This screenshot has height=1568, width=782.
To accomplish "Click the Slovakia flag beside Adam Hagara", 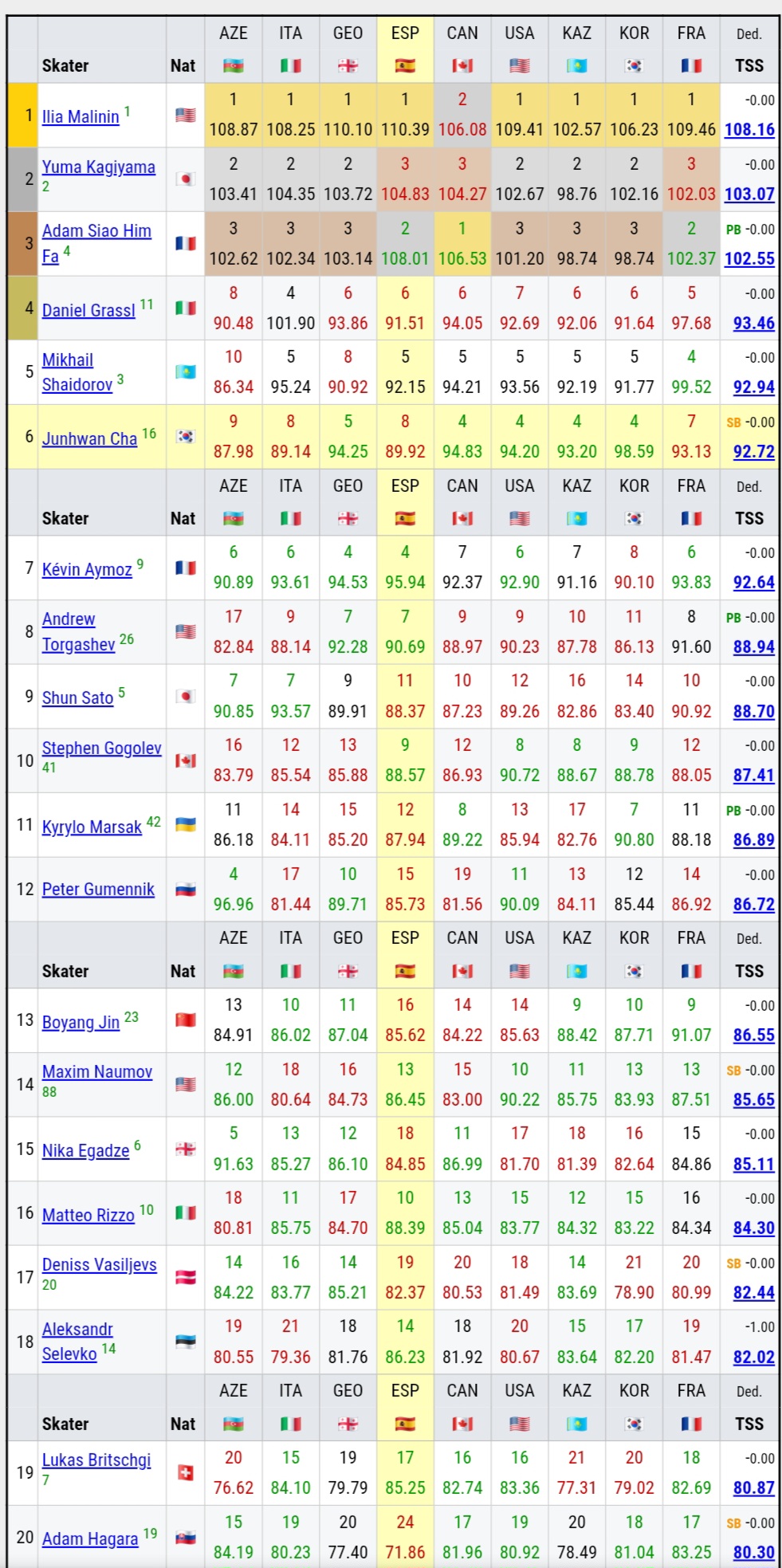I will tap(185, 1538).
